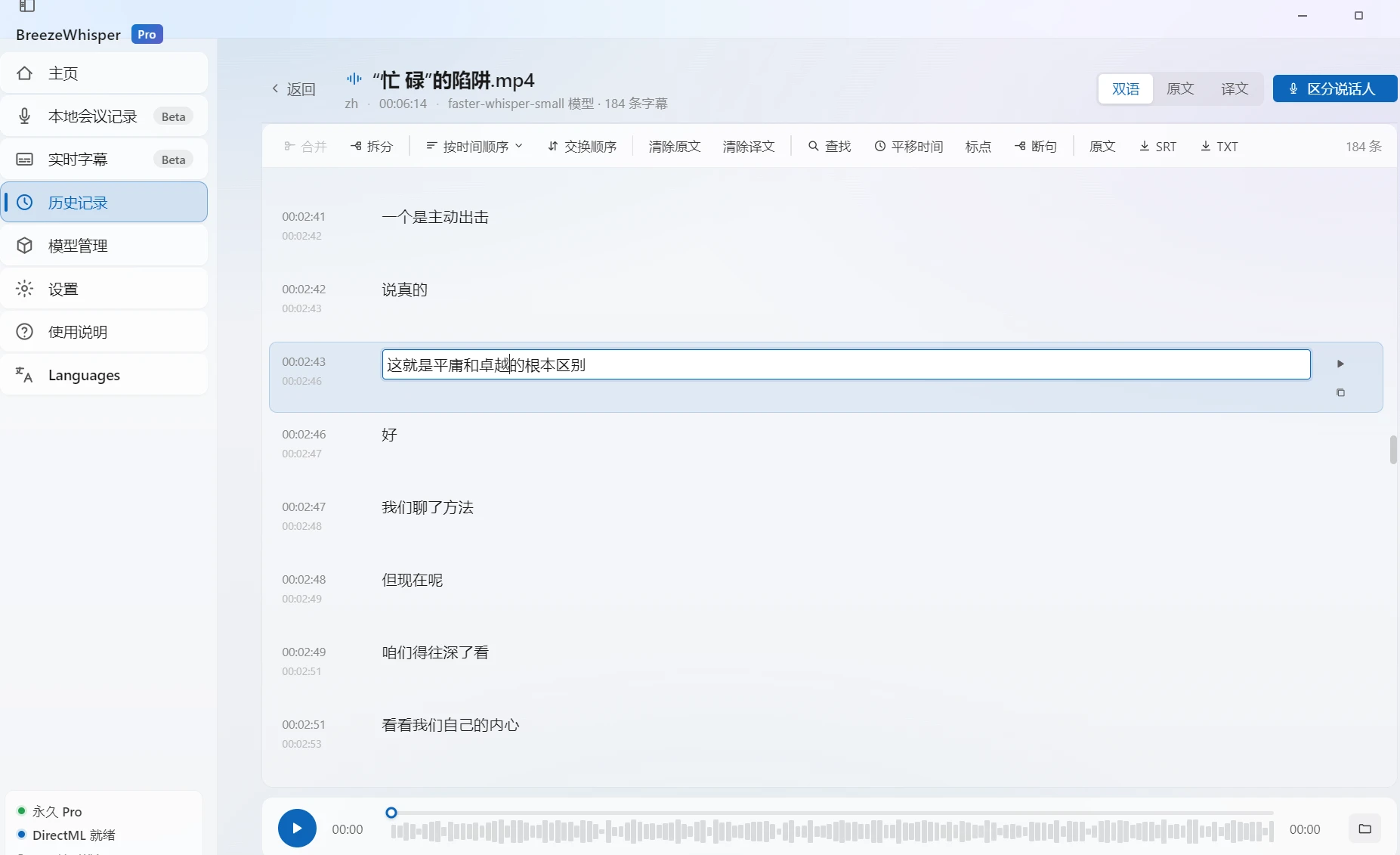1400x855 pixels.
Task: Click the audio progress slider handle
Action: 391,813
